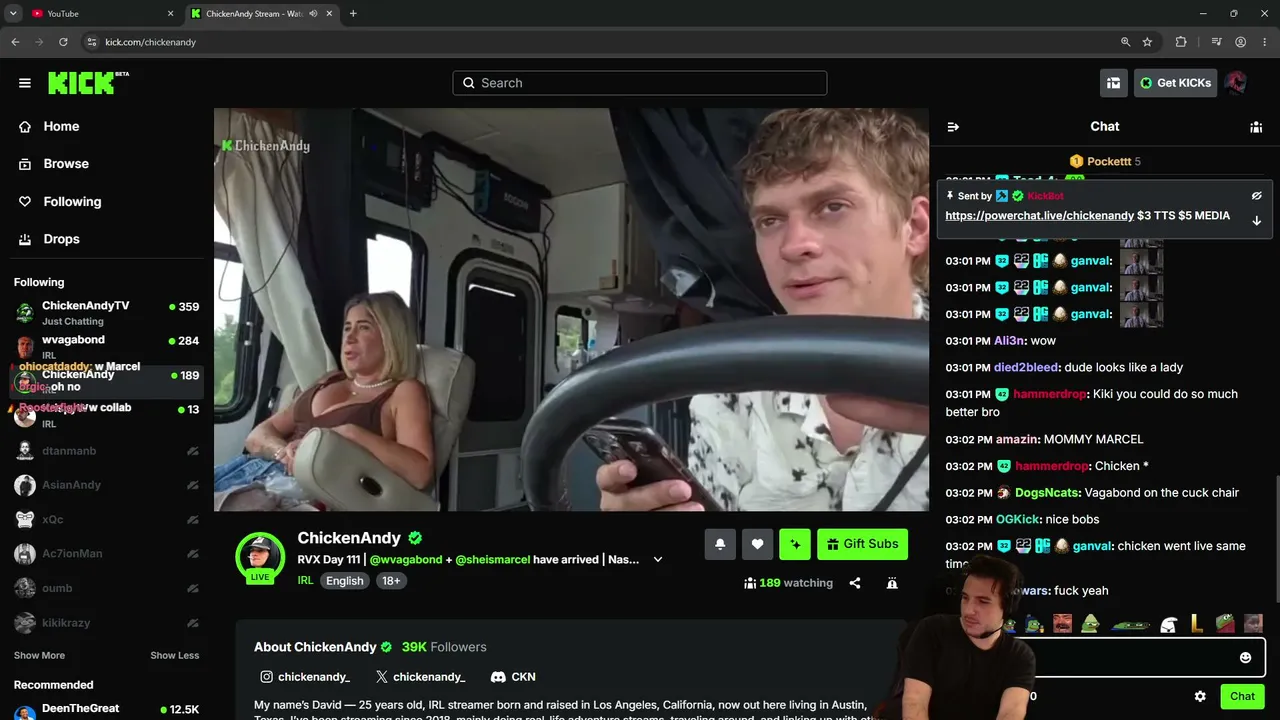Open the chickenandy_ Instagram link
Image resolution: width=1280 pixels, height=720 pixels.
coord(305,677)
